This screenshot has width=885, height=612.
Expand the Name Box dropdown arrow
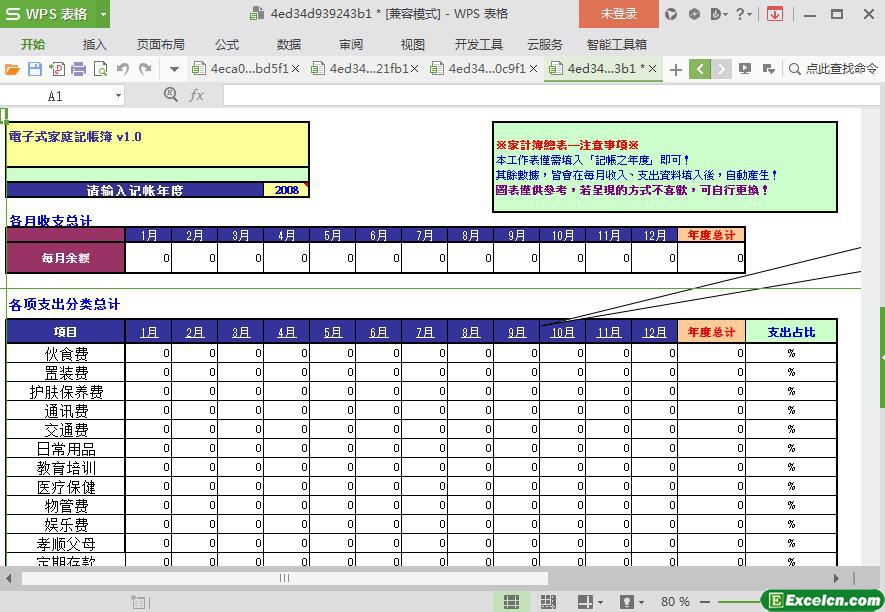point(118,95)
